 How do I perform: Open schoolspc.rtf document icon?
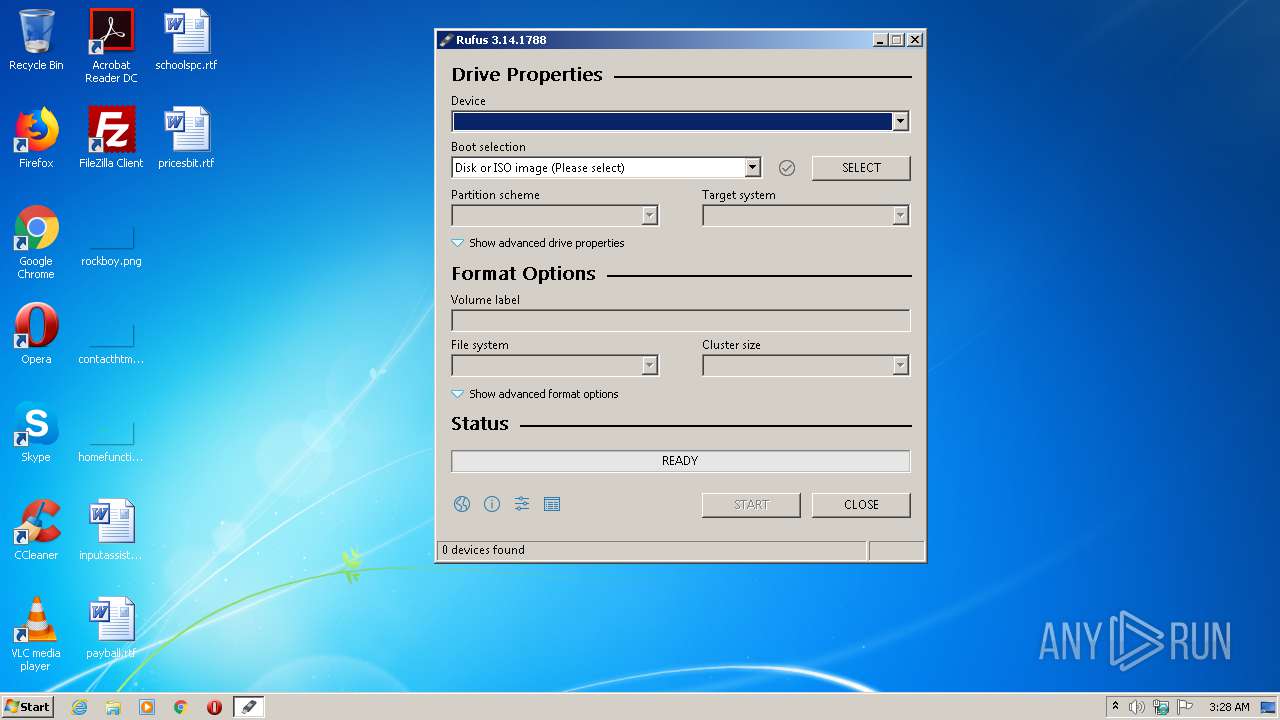coord(186,41)
